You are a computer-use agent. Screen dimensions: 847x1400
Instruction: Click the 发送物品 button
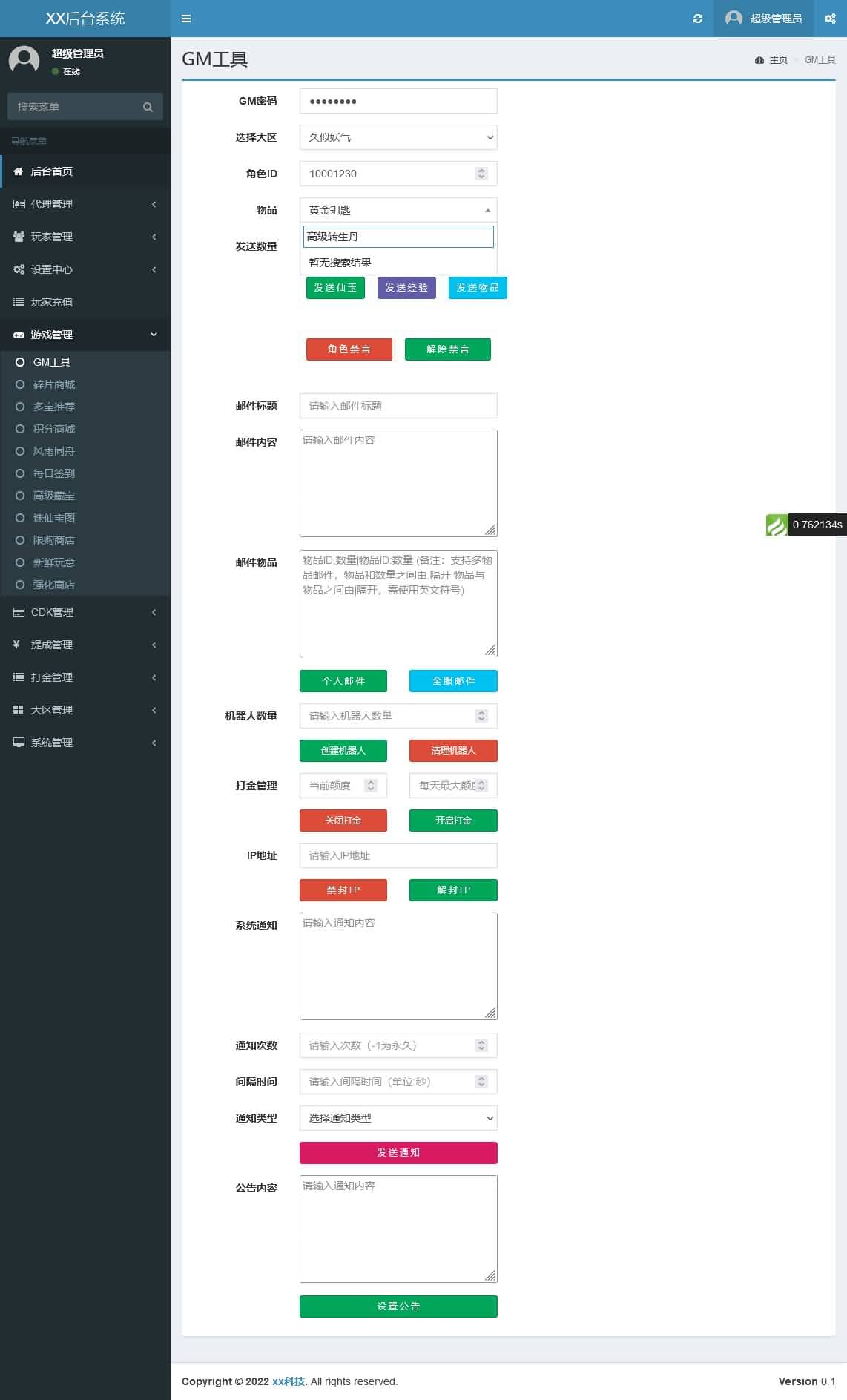tap(478, 288)
